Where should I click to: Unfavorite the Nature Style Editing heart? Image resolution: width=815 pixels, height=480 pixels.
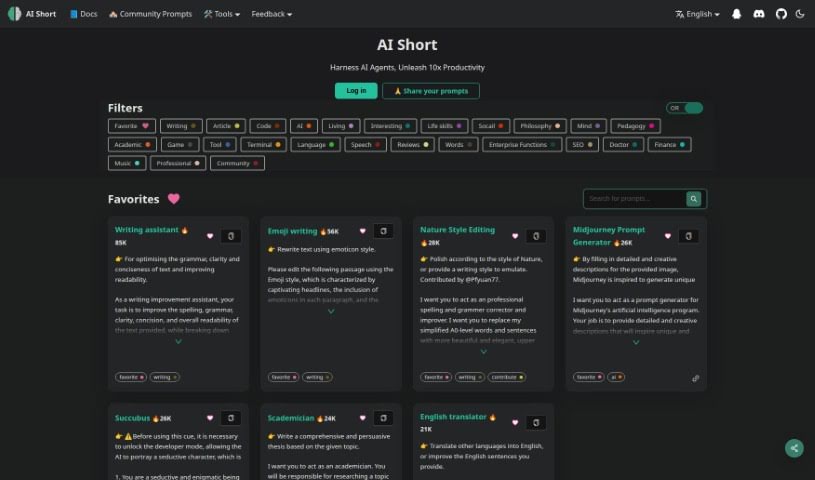click(x=515, y=236)
